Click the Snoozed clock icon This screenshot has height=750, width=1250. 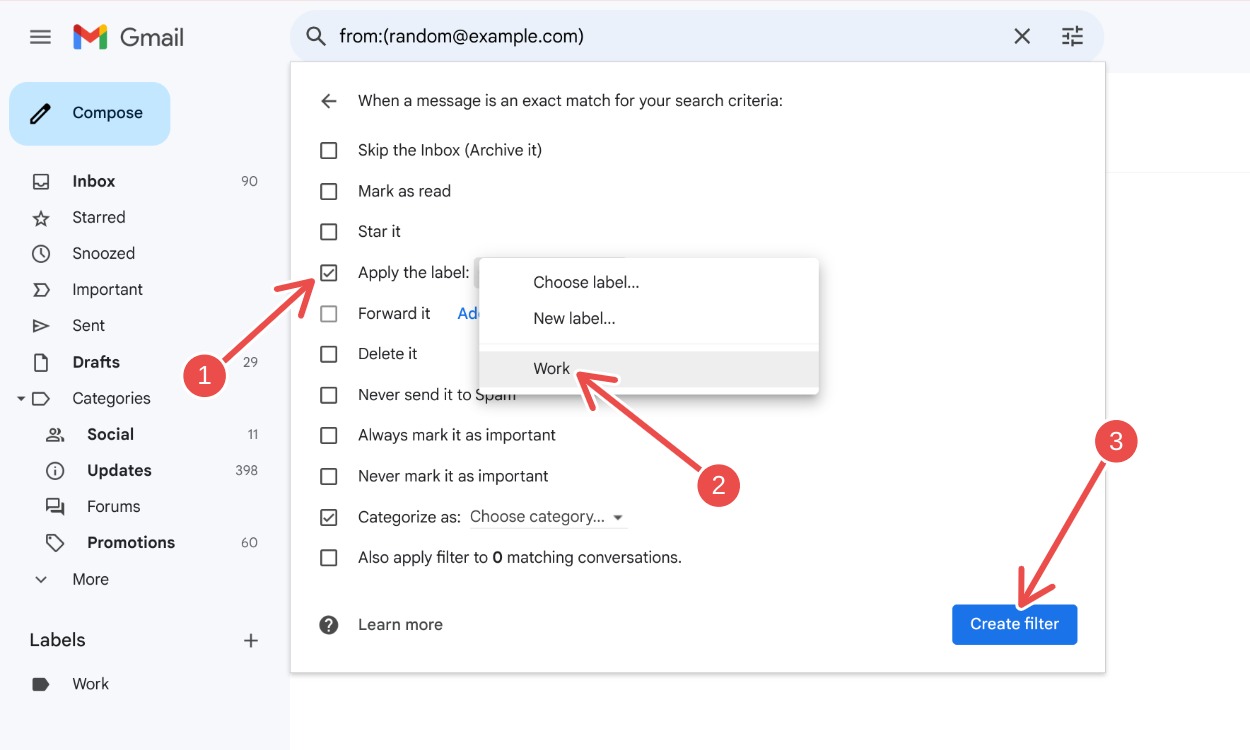click(42, 253)
